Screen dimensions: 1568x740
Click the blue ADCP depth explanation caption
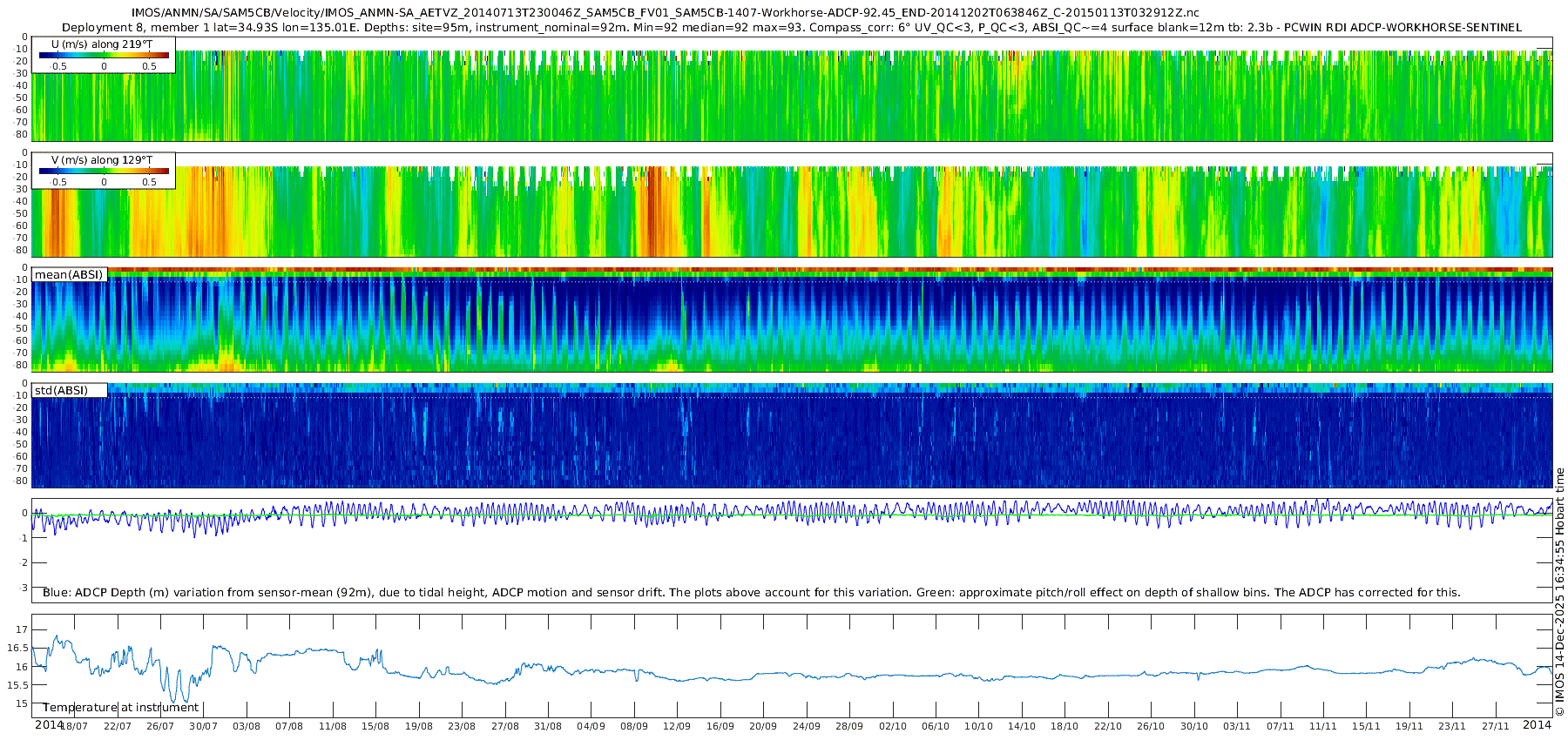coord(751,593)
